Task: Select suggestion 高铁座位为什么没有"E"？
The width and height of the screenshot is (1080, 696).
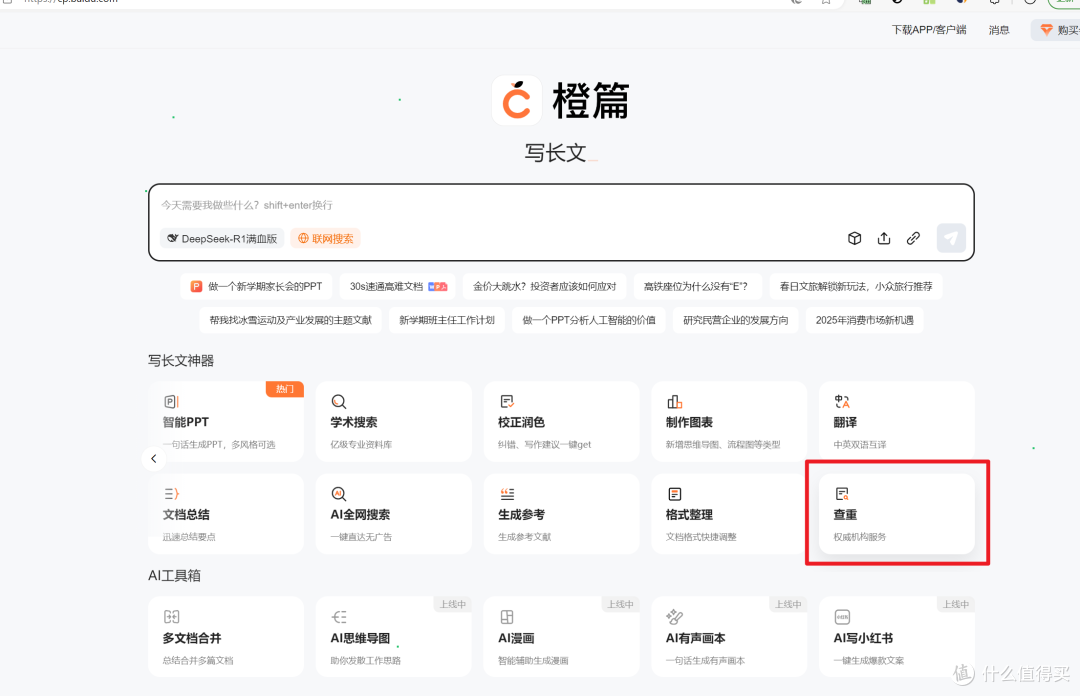Action: (697, 286)
